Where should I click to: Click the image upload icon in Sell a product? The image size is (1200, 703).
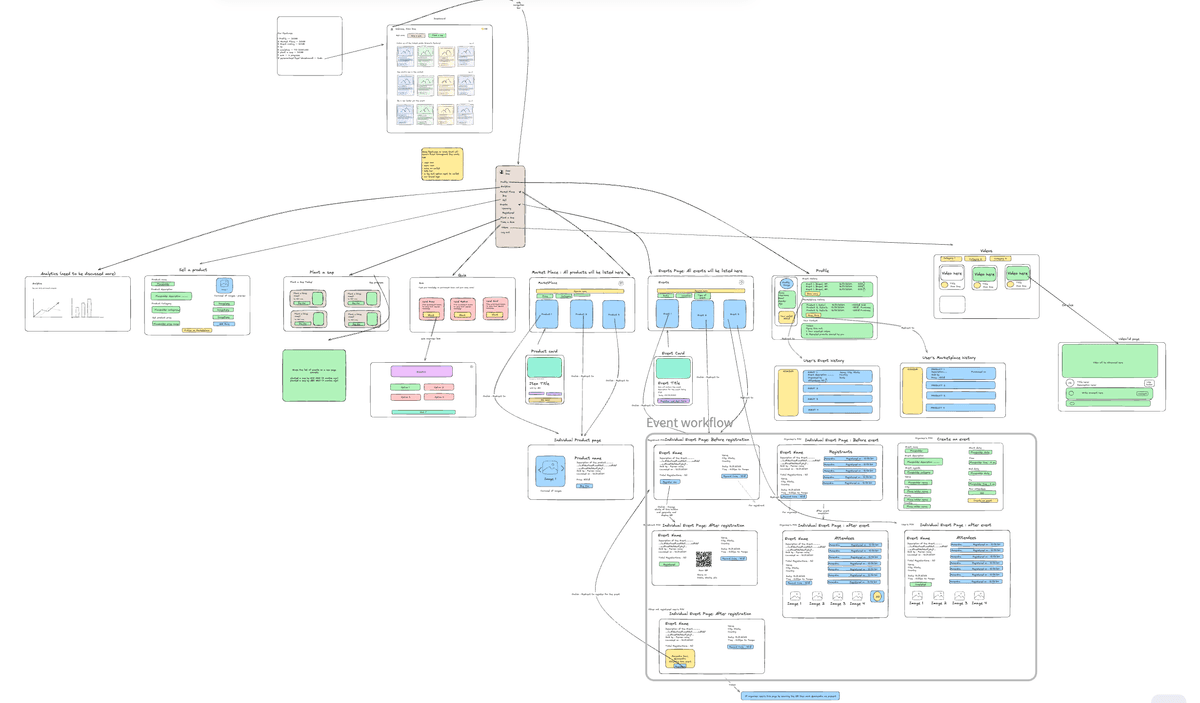[224, 285]
